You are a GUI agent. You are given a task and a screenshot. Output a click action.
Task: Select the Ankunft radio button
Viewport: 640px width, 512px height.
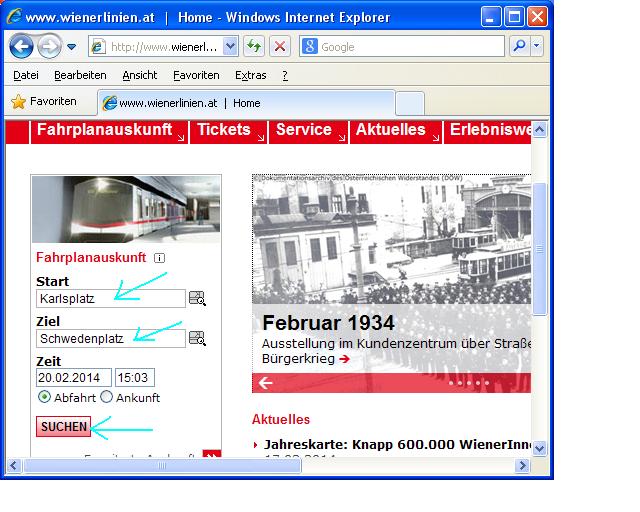click(x=106, y=397)
